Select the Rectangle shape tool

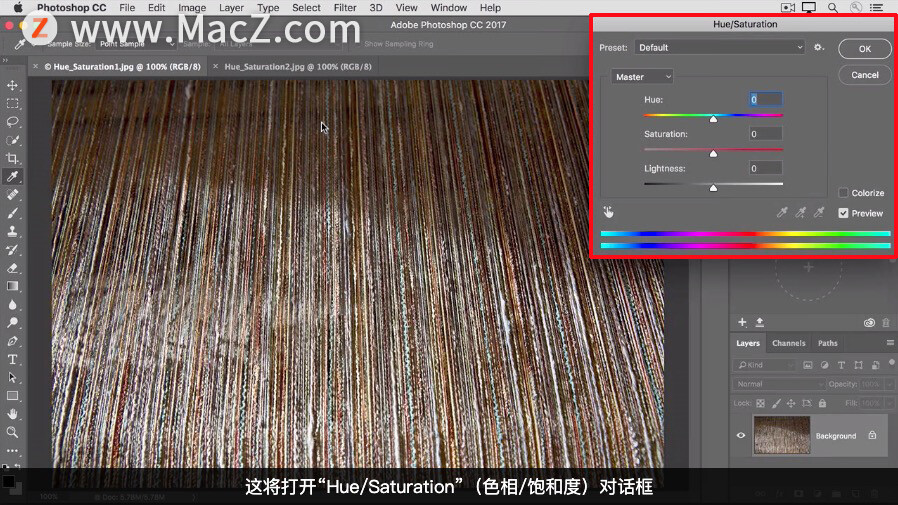[x=12, y=396]
